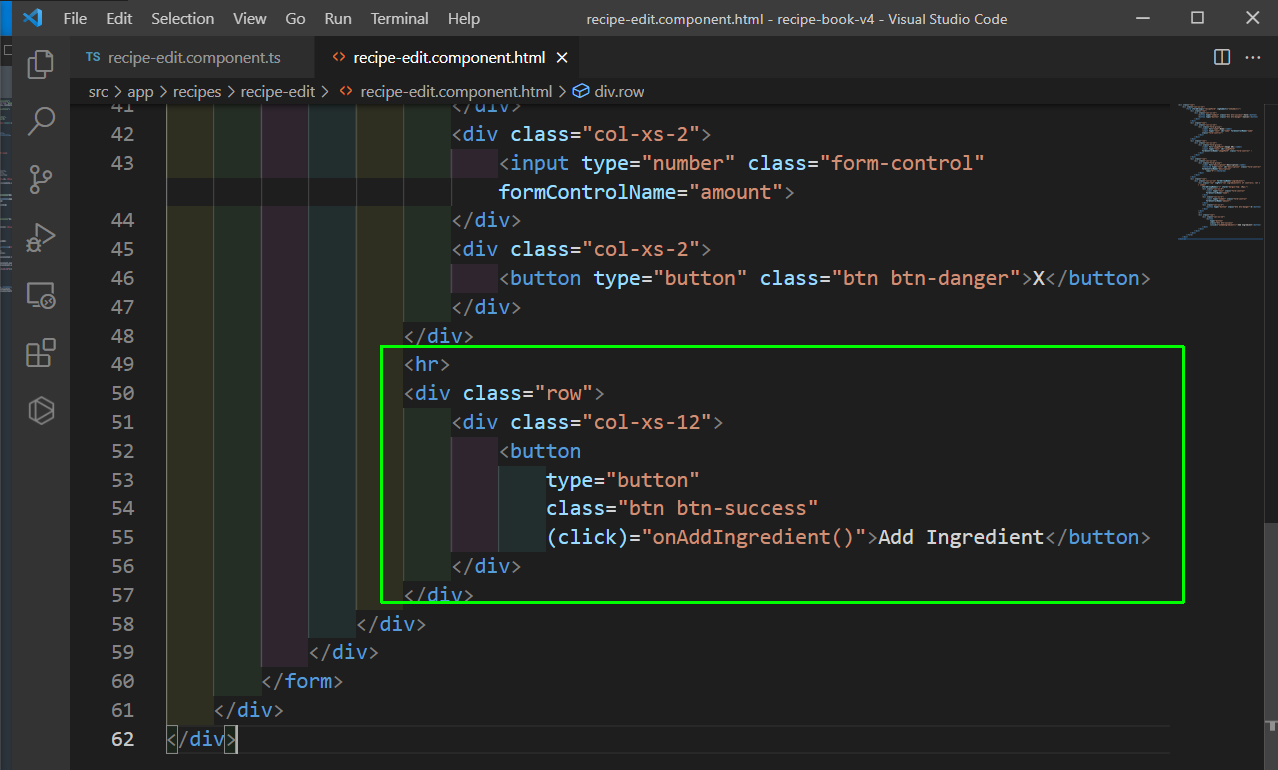Click "btn btn-danger" class value
This screenshot has width=1278, height=770.
tap(925, 278)
